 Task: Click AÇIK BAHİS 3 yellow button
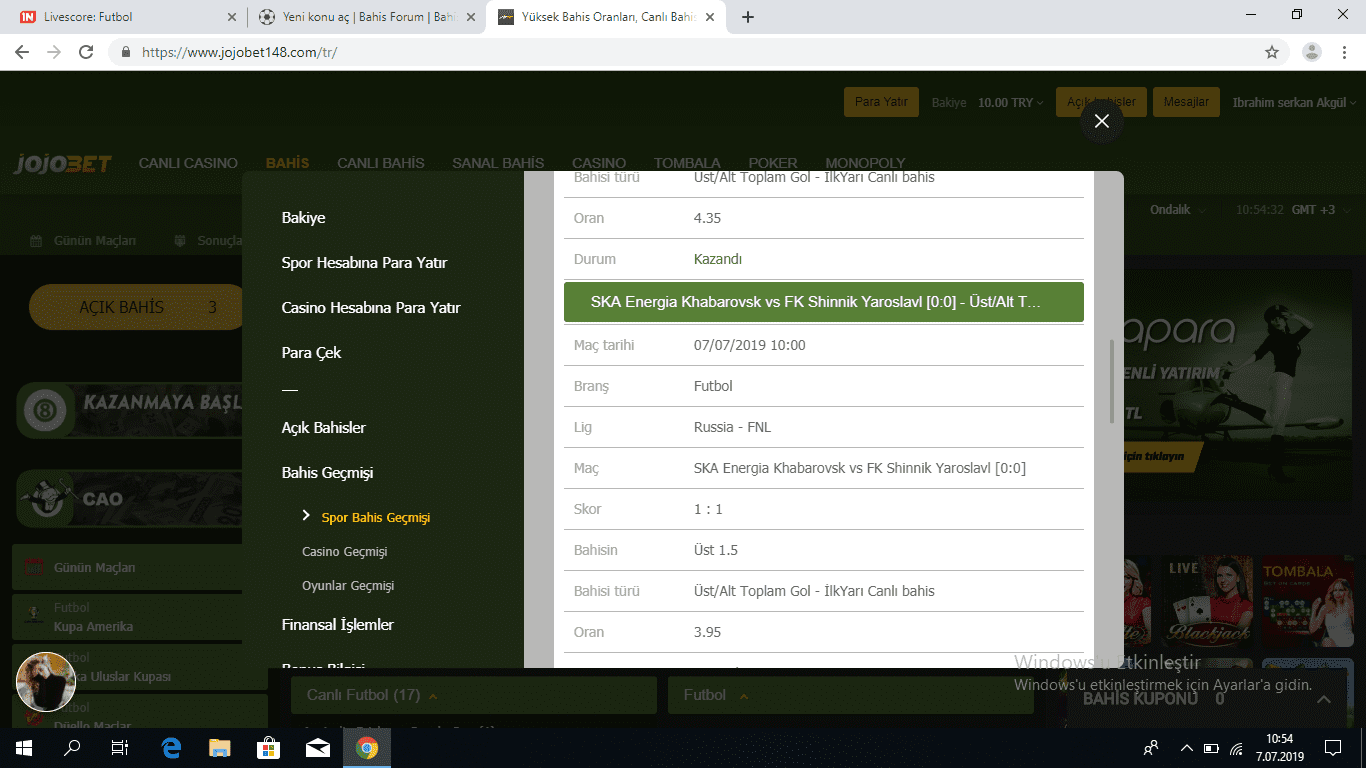[136, 307]
